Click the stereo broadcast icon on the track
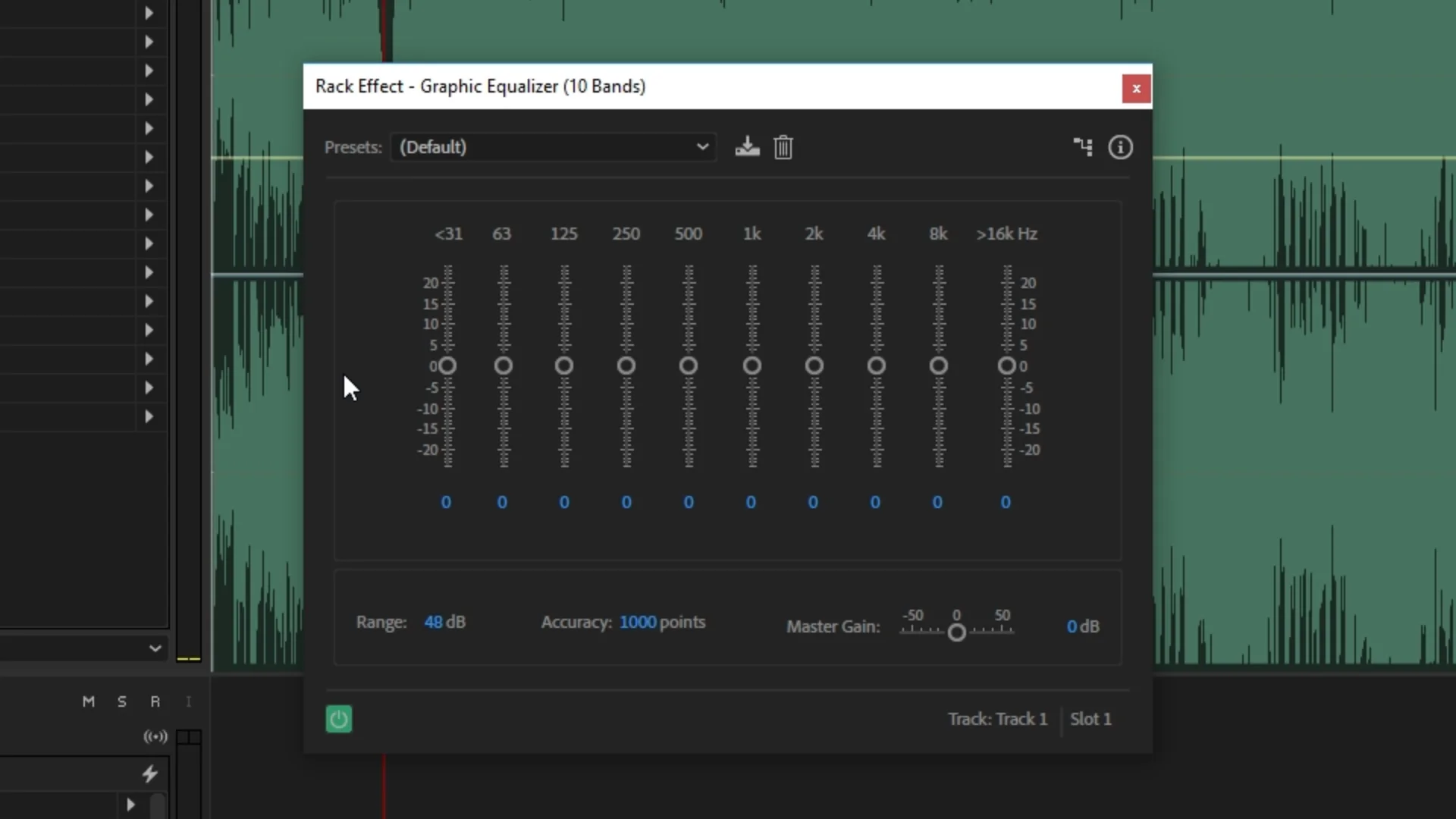1456x819 pixels. click(x=155, y=736)
